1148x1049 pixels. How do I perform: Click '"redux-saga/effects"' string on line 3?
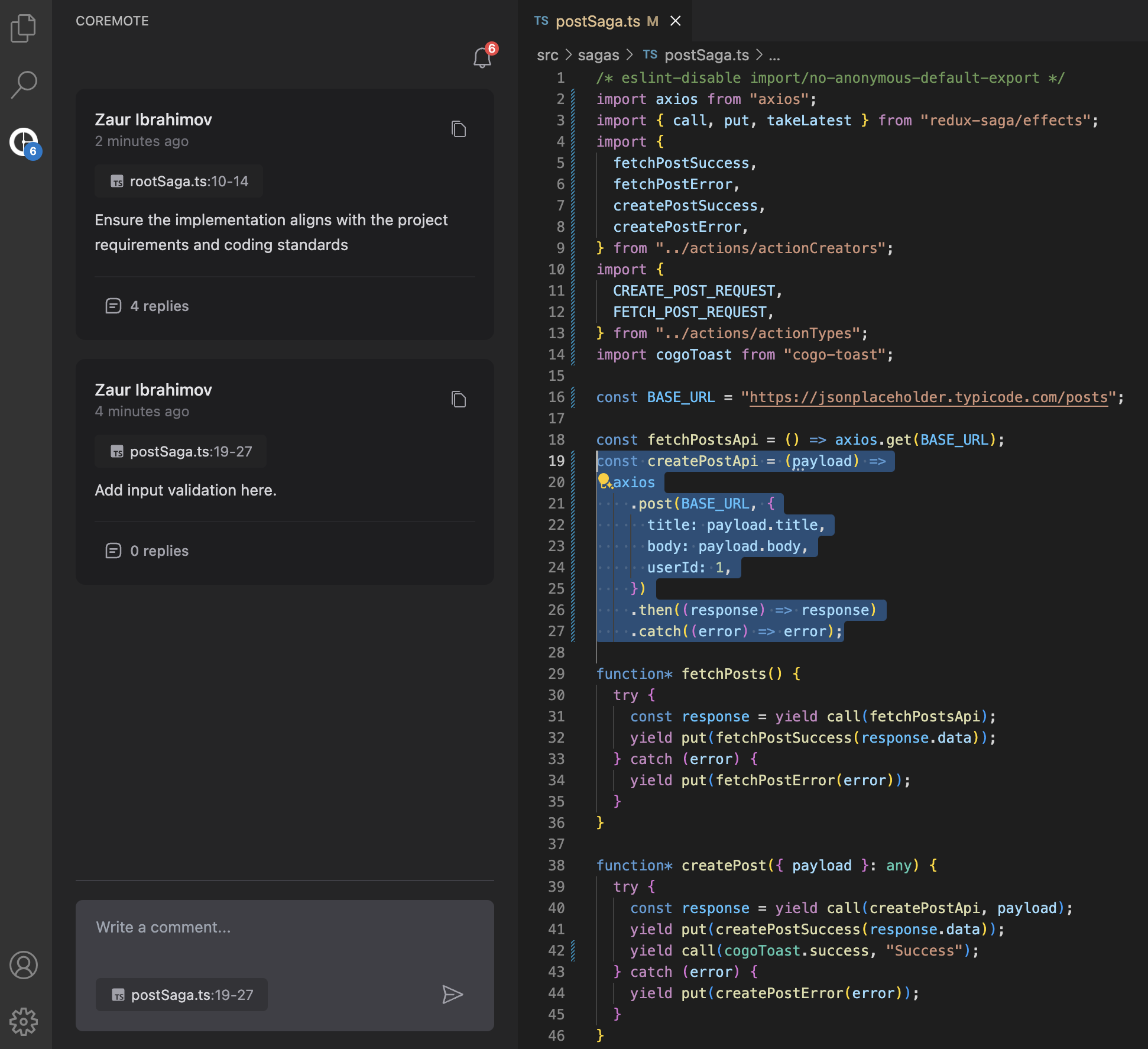(1005, 121)
